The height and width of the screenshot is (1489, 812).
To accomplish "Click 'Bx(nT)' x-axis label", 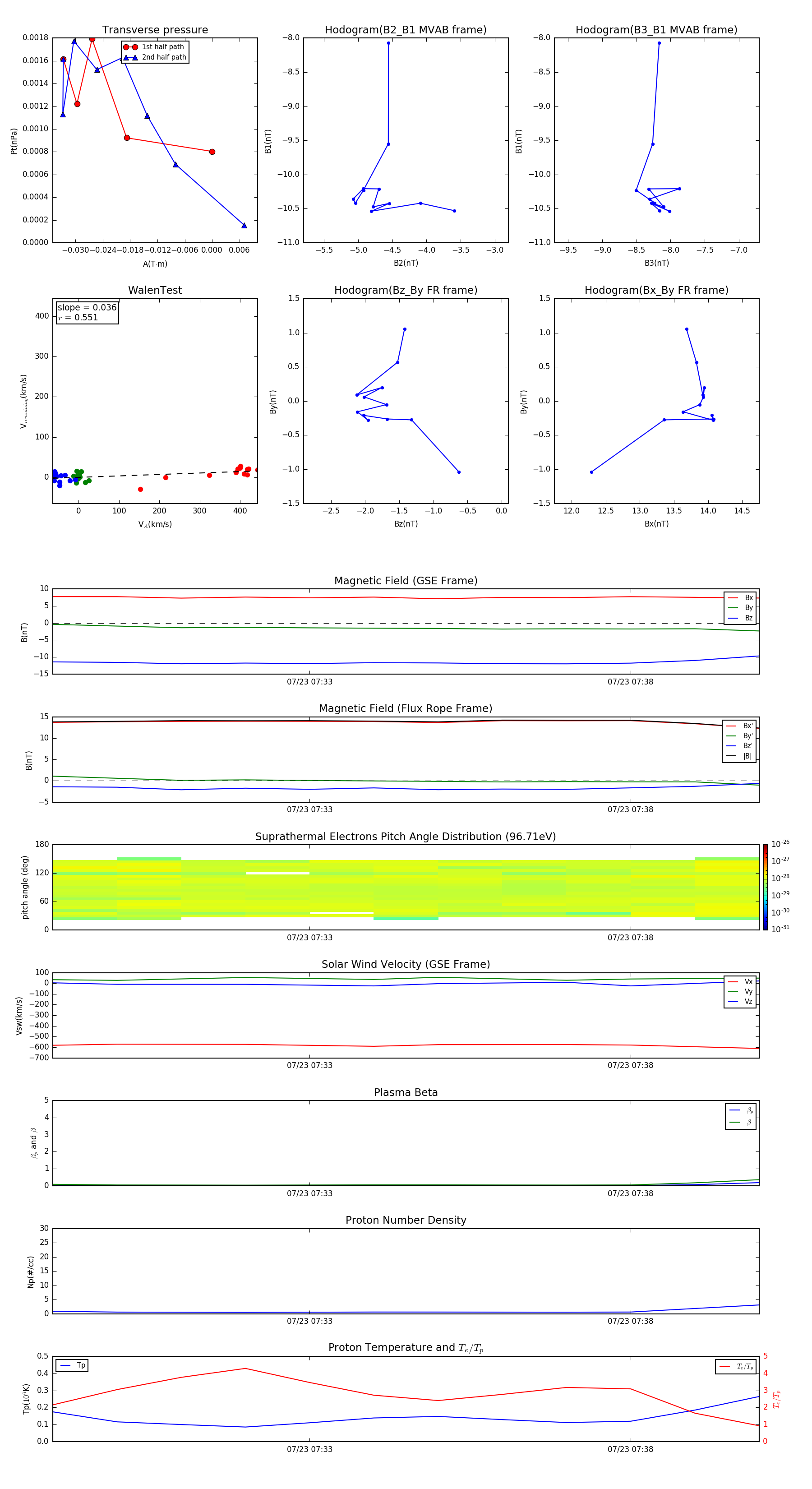I will (x=656, y=524).
